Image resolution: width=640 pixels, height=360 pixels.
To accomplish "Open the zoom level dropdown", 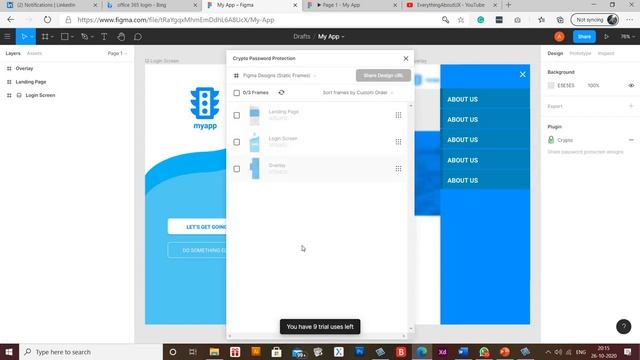I will [627, 37].
